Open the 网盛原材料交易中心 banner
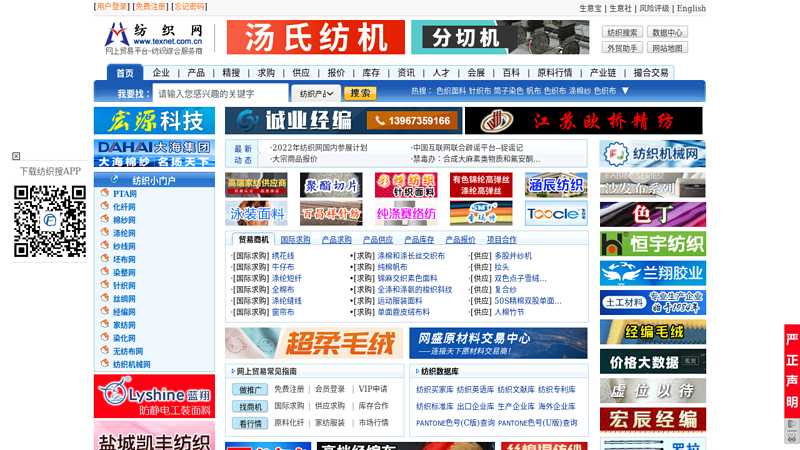This screenshot has width=800, height=450. (498, 343)
